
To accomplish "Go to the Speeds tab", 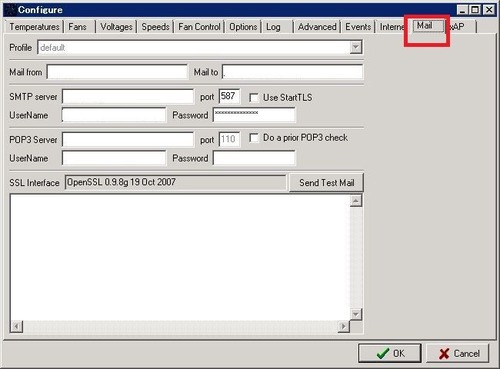I will click(x=155, y=27).
